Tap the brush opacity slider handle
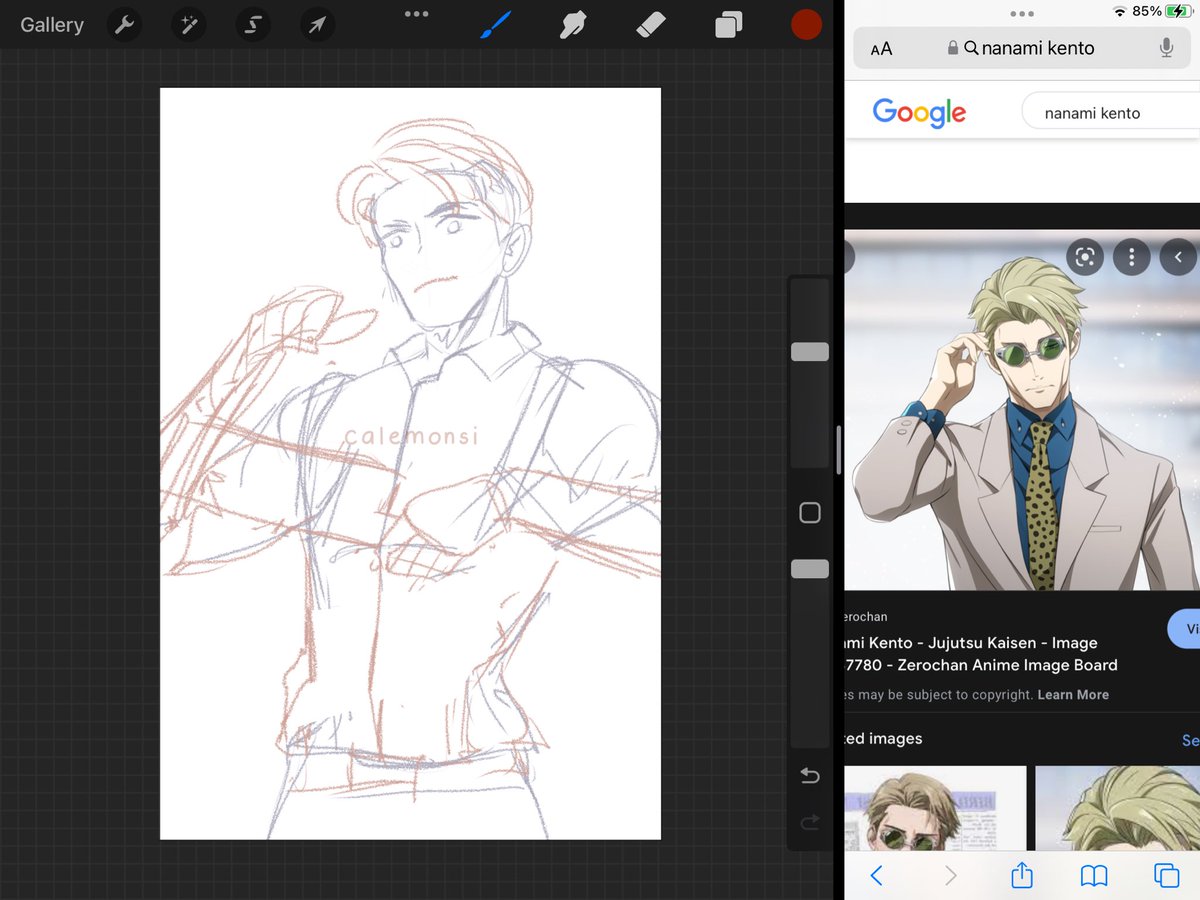The width and height of the screenshot is (1200, 900). coord(810,569)
